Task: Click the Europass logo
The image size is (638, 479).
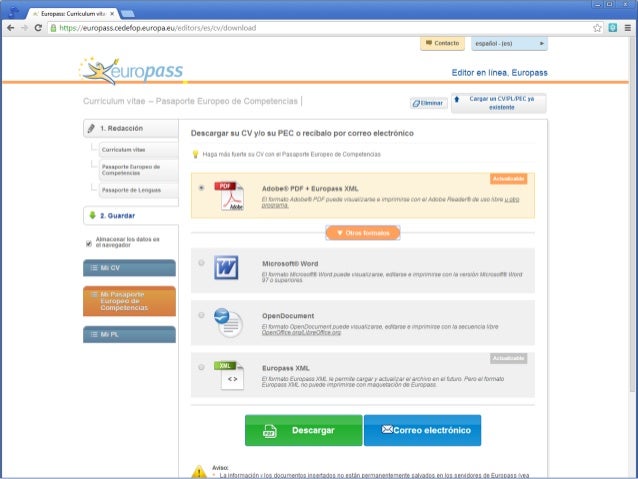Action: pos(131,70)
